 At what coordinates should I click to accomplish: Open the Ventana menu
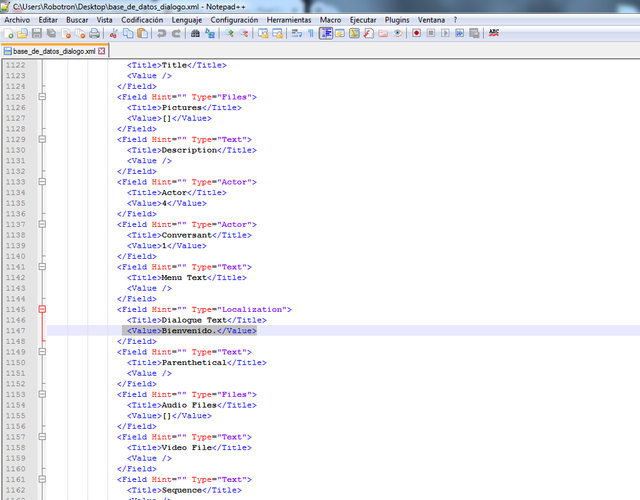click(431, 20)
